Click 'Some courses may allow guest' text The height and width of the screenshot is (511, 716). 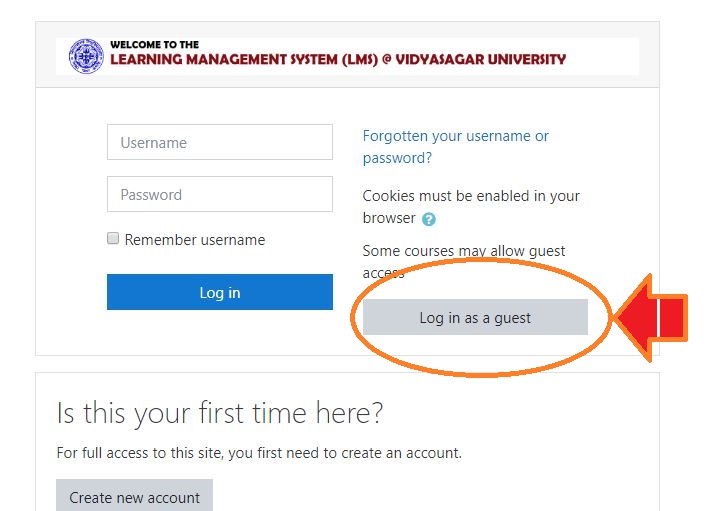point(464,251)
